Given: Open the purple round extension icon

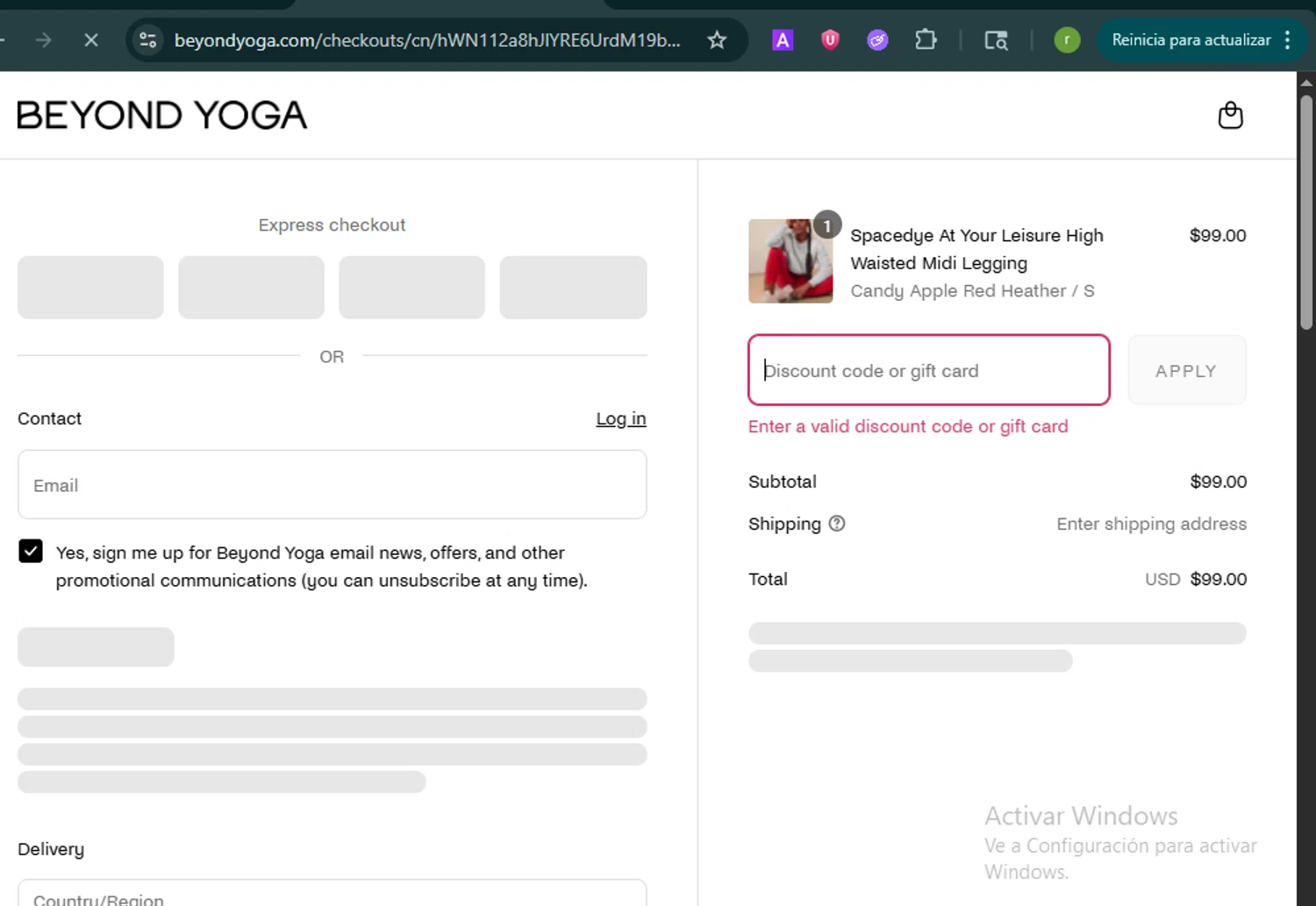Looking at the screenshot, I should 877,39.
